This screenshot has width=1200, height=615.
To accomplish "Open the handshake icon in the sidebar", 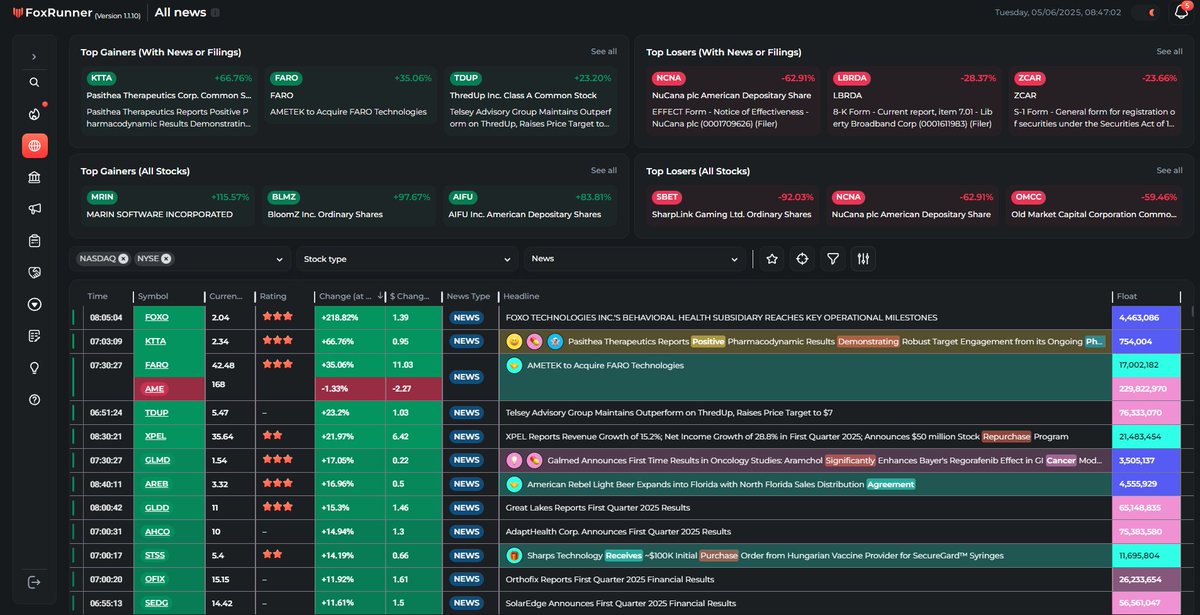I will click(34, 272).
